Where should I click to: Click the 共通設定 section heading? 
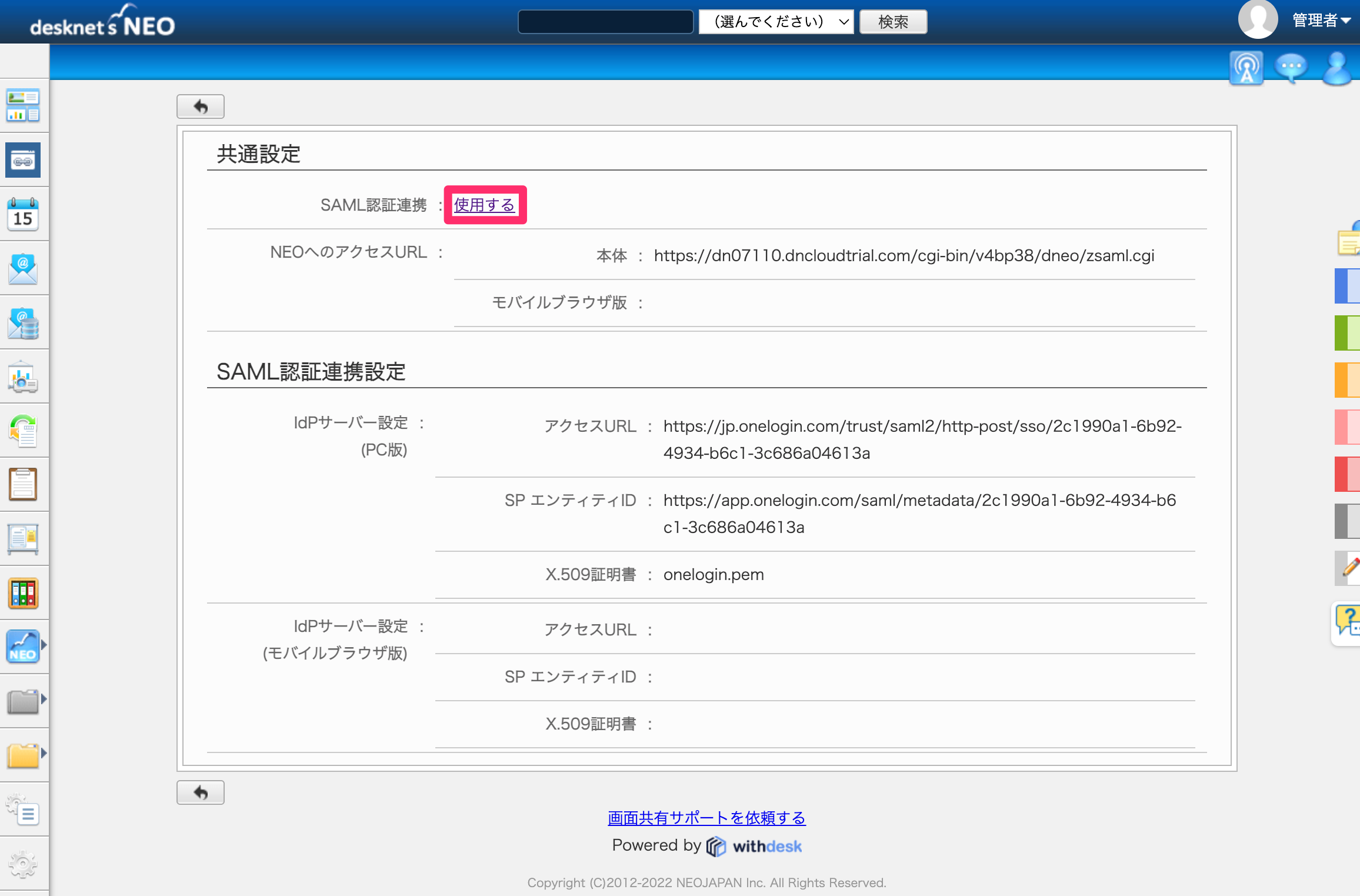259,154
